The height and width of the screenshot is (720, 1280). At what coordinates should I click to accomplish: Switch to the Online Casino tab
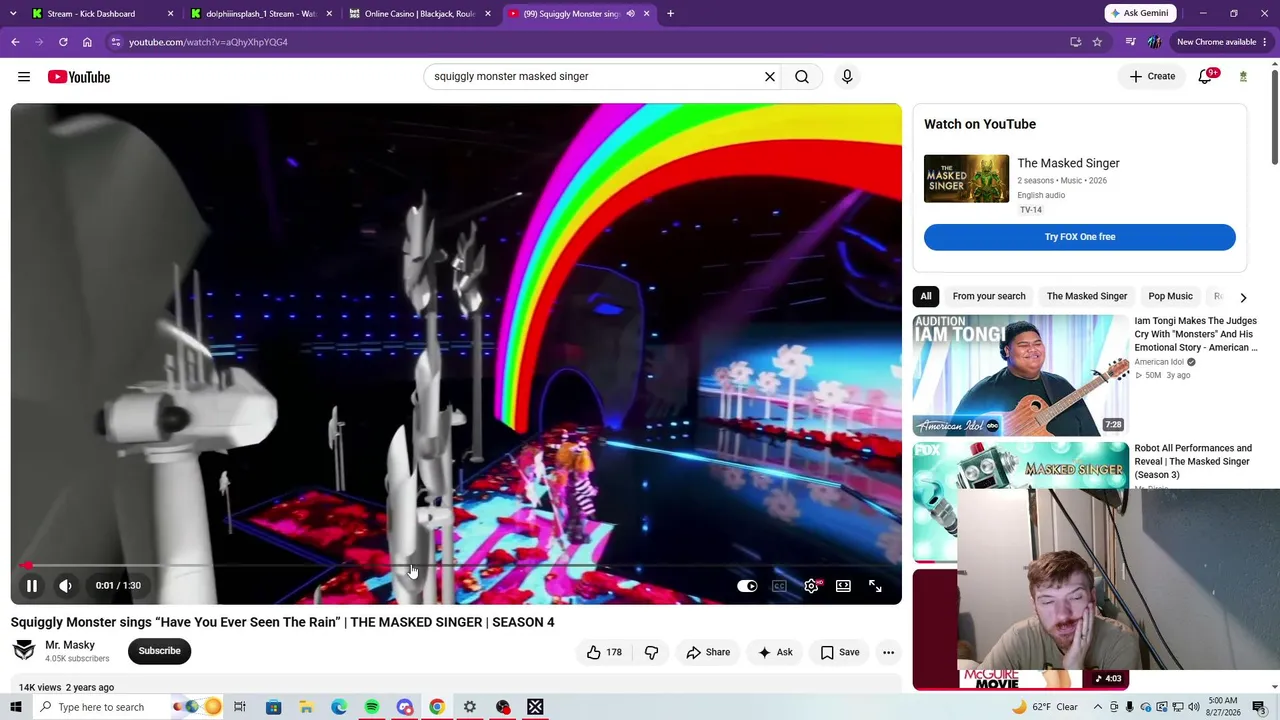tap(420, 14)
